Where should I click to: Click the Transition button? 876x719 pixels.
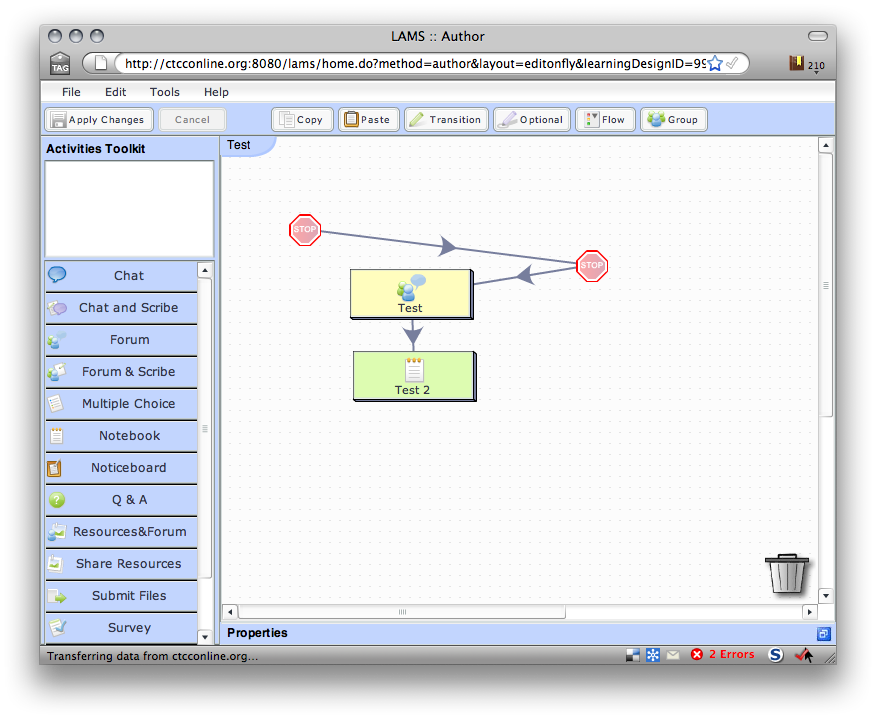446,120
